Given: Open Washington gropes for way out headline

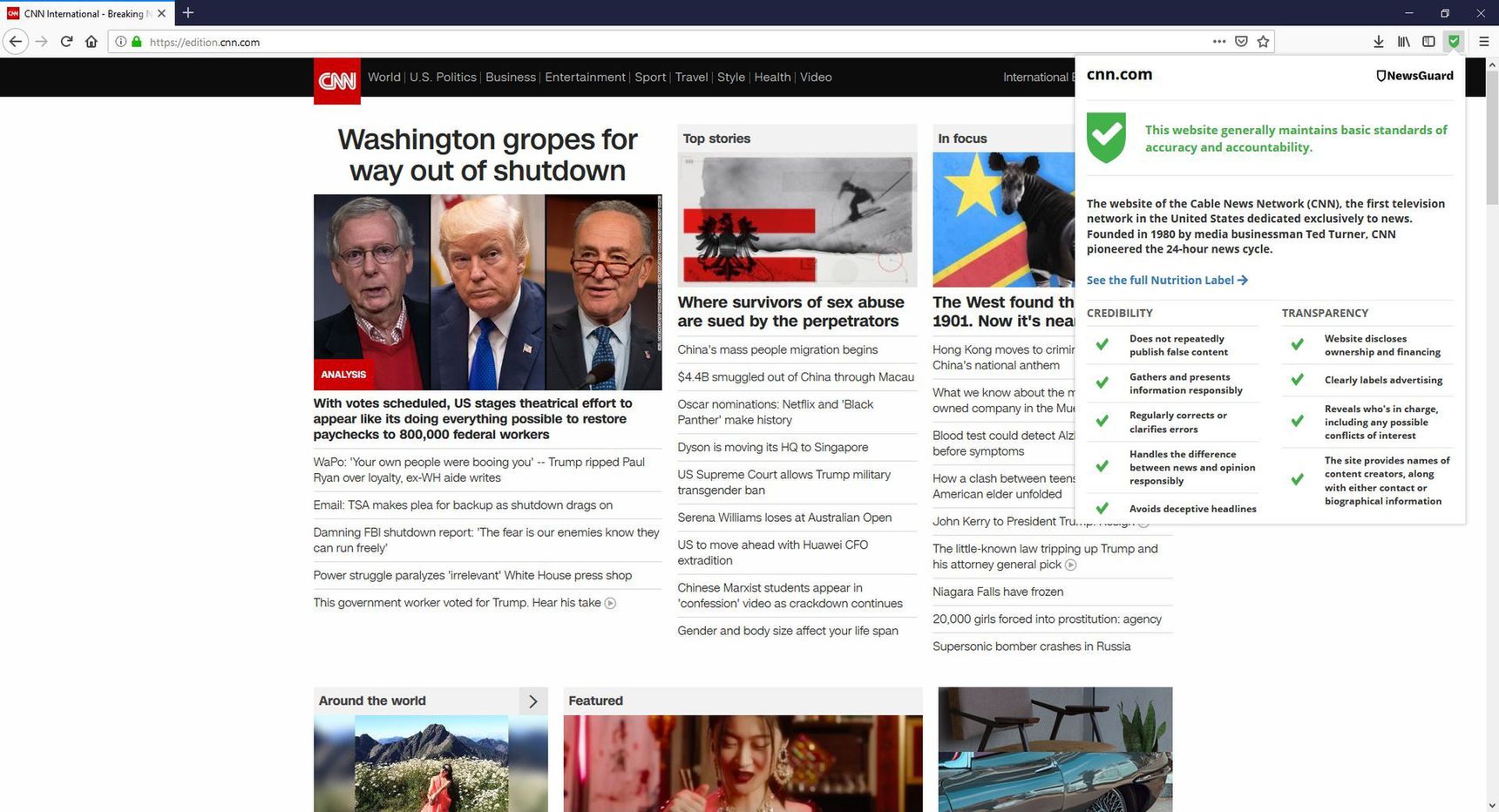Looking at the screenshot, I should [x=487, y=155].
